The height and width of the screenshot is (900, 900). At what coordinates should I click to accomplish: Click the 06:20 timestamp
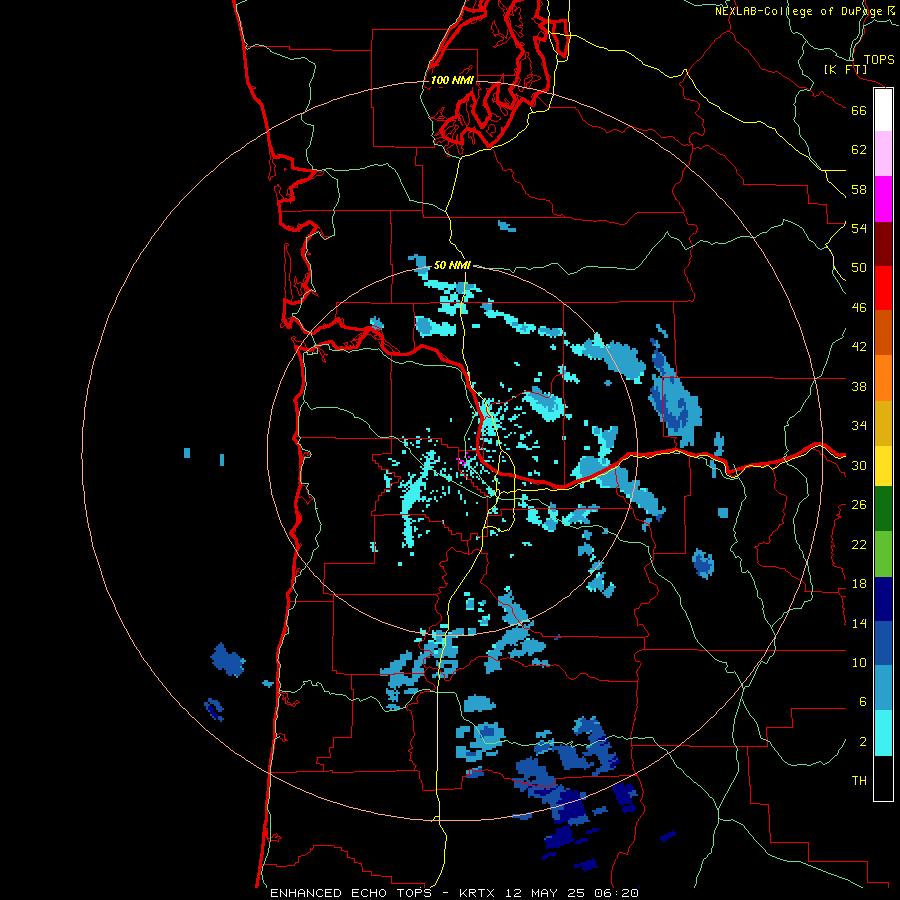[x=616, y=893]
